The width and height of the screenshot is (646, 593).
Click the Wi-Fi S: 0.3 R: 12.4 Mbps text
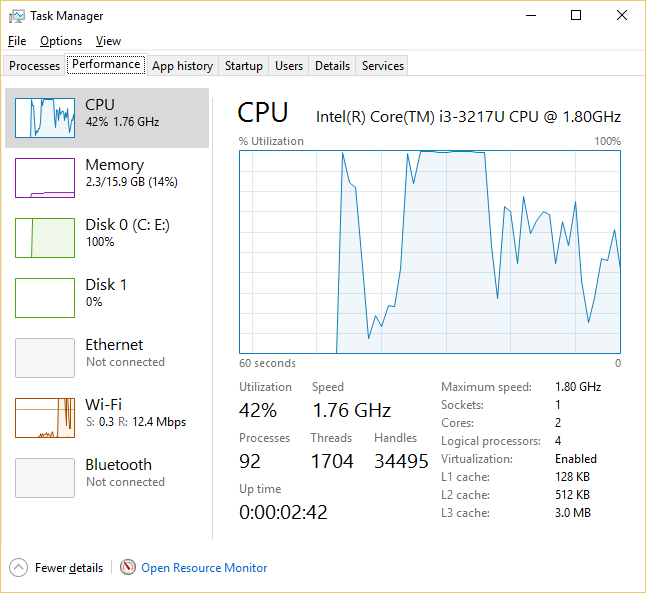136,422
